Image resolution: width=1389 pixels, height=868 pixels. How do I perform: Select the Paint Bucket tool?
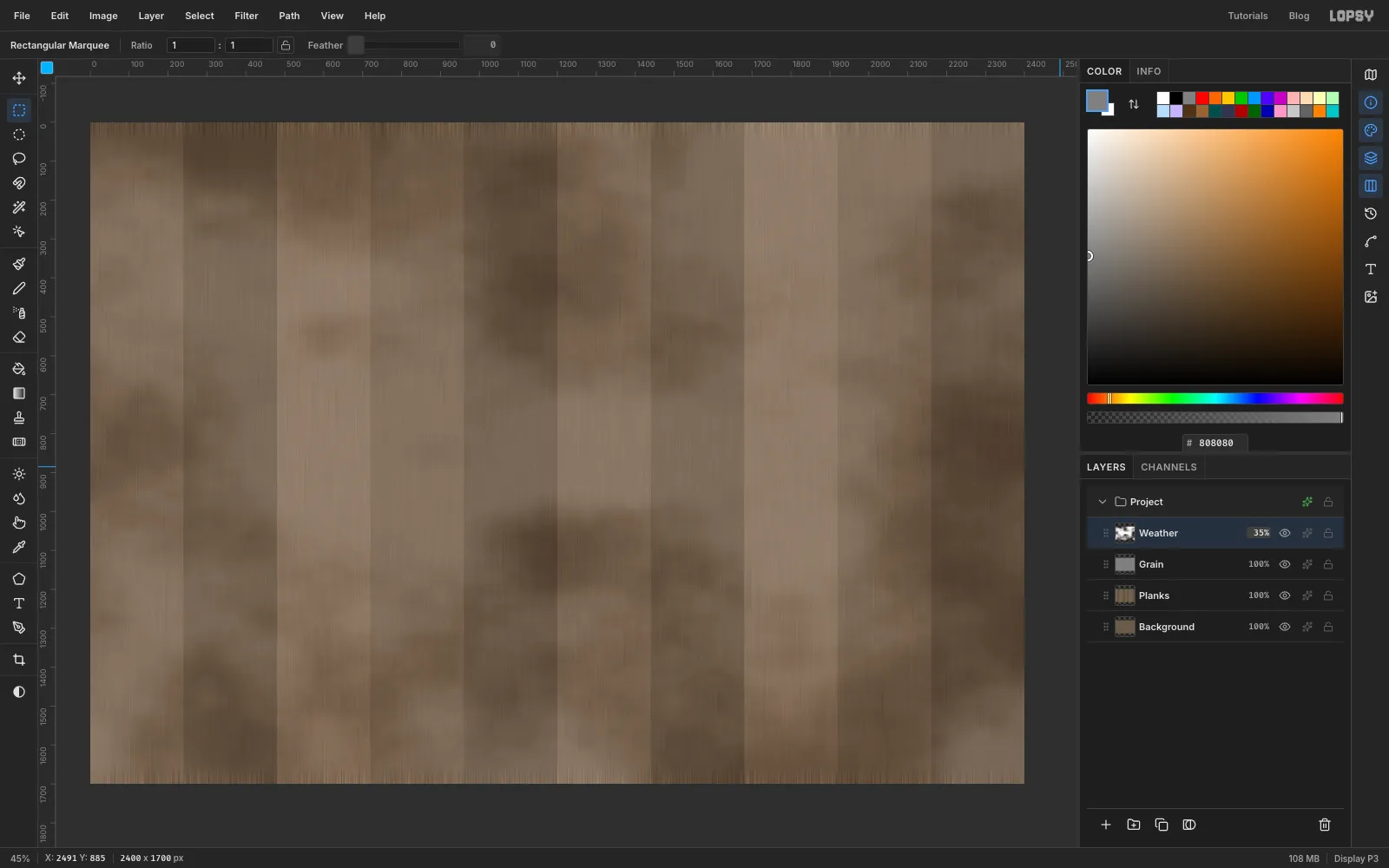19,369
